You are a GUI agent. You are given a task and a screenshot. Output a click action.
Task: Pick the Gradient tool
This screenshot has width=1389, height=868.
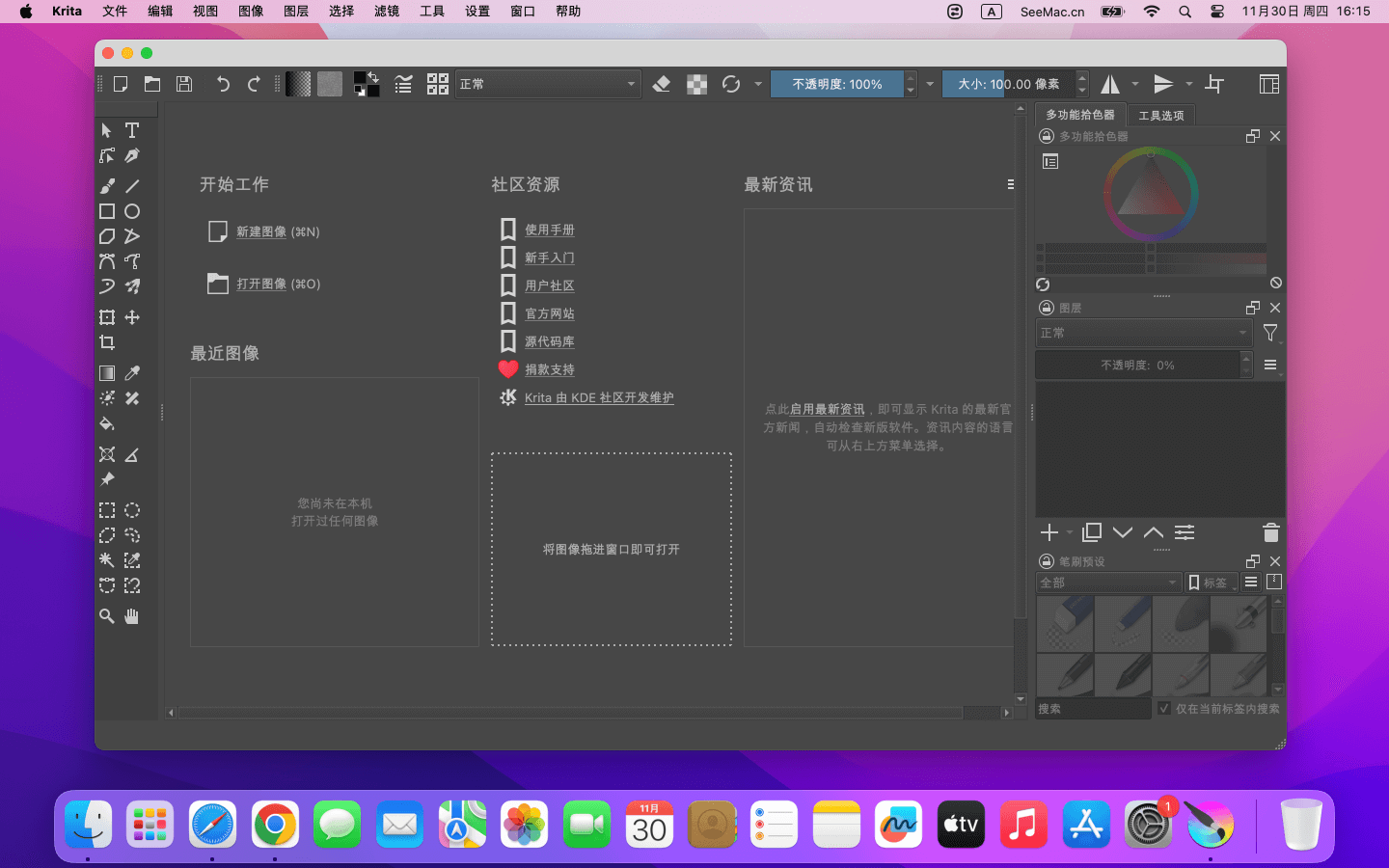point(107,372)
